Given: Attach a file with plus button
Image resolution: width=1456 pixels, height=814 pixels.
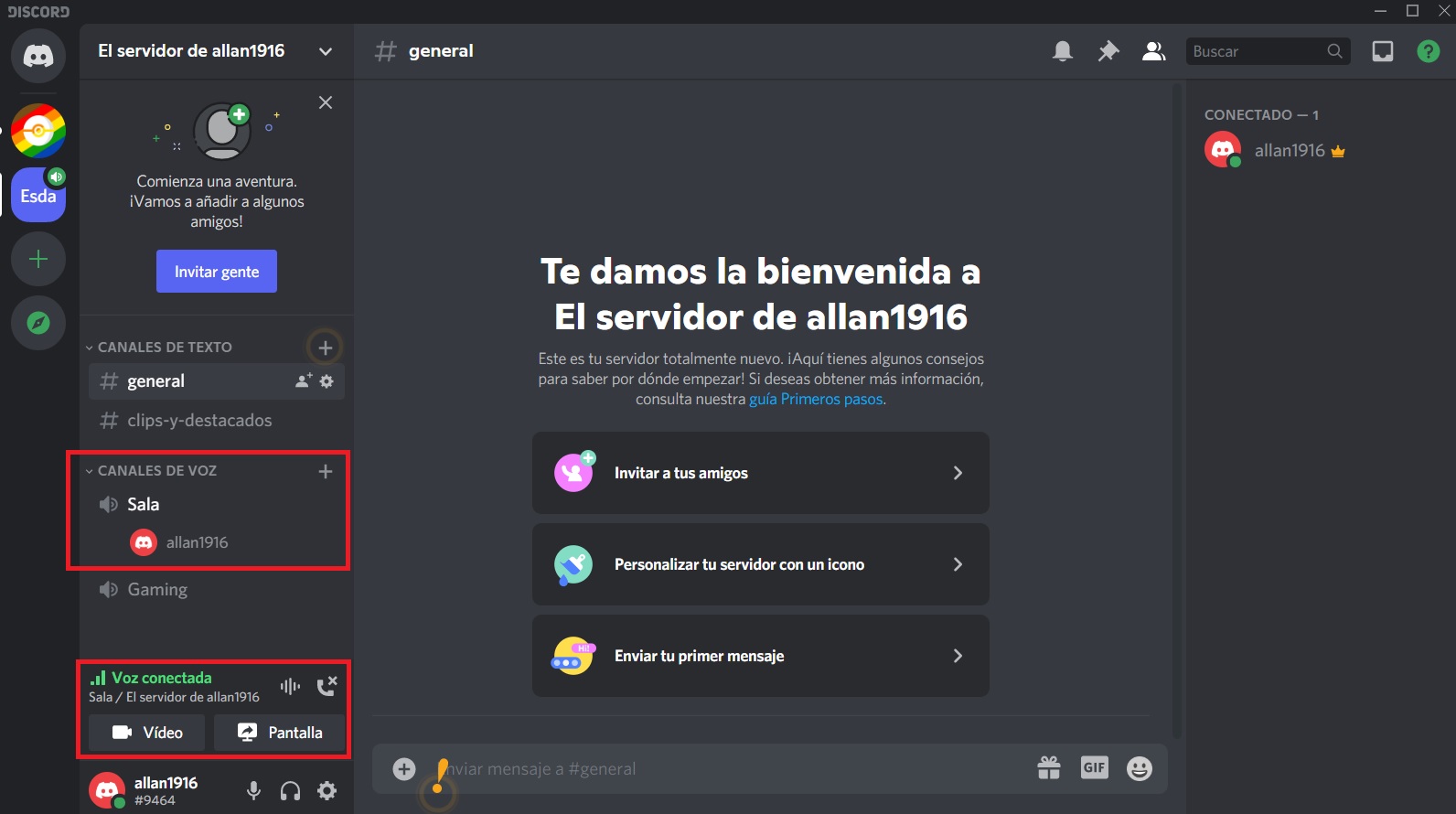Looking at the screenshot, I should tap(404, 769).
